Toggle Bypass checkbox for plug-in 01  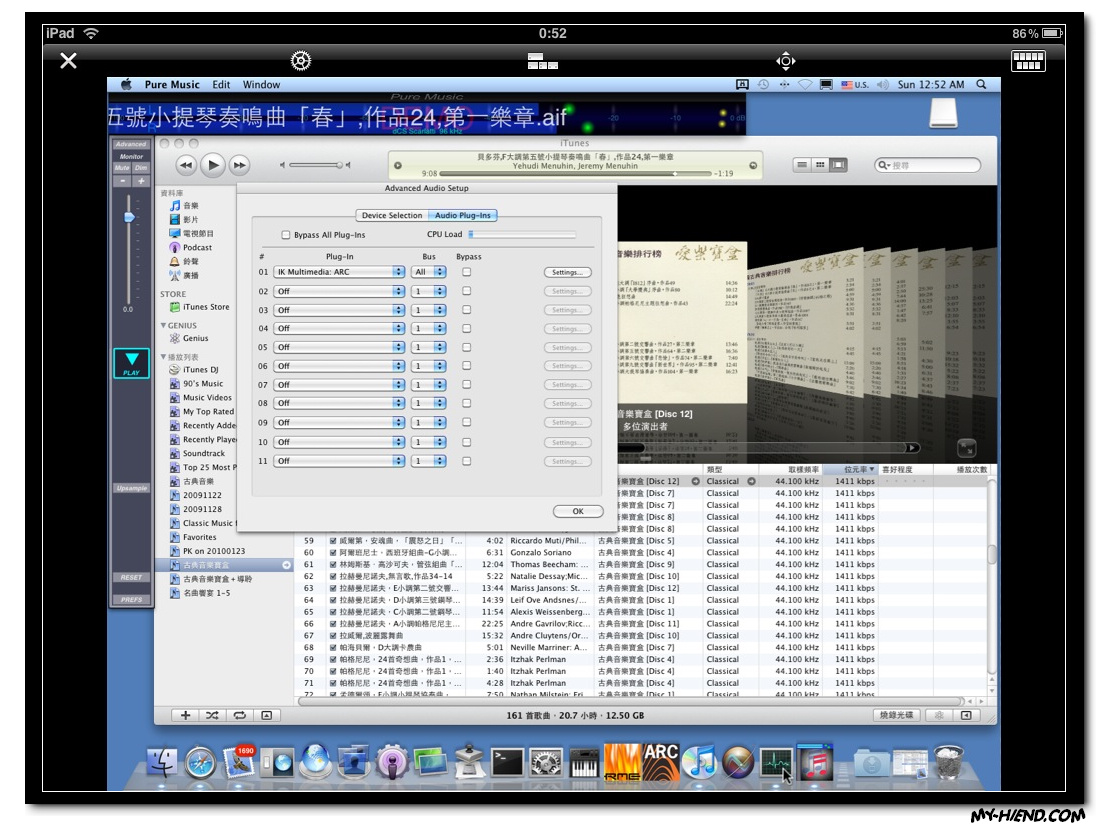tap(466, 272)
